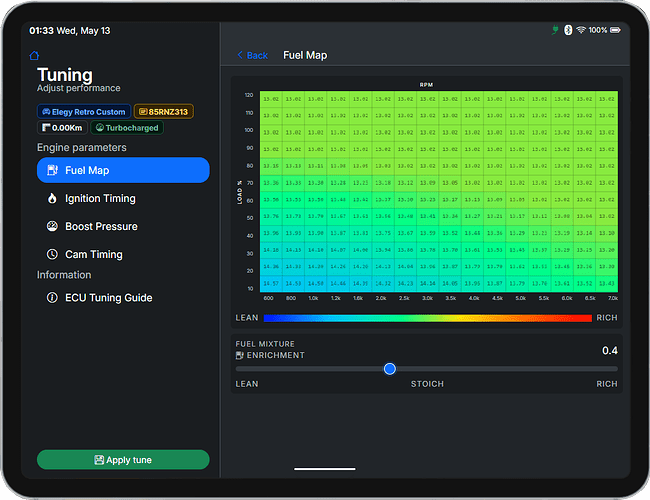Click the Engine parameters section heading

pyautogui.click(x=82, y=148)
